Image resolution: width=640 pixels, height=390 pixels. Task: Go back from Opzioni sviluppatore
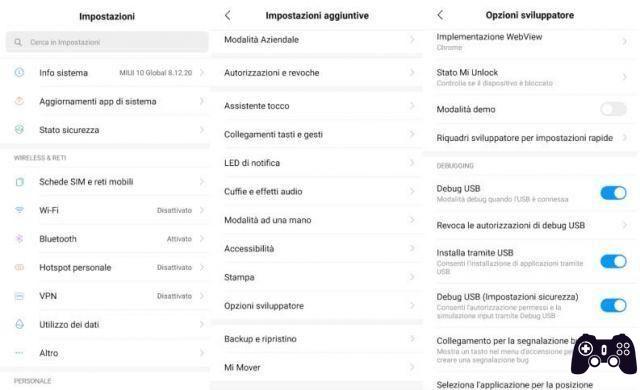(x=440, y=15)
